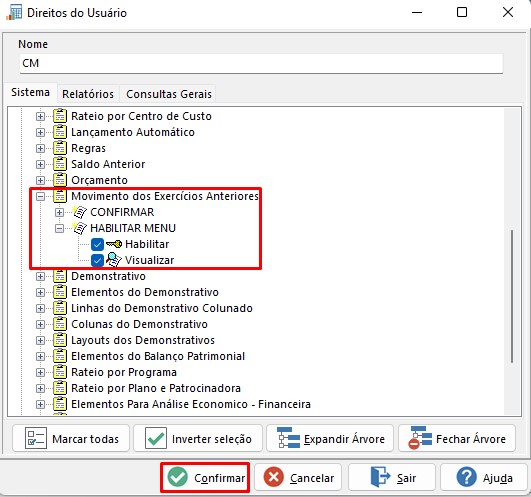Click the key icon next to Habilitar
The width and height of the screenshot is (531, 497).
tap(114, 244)
